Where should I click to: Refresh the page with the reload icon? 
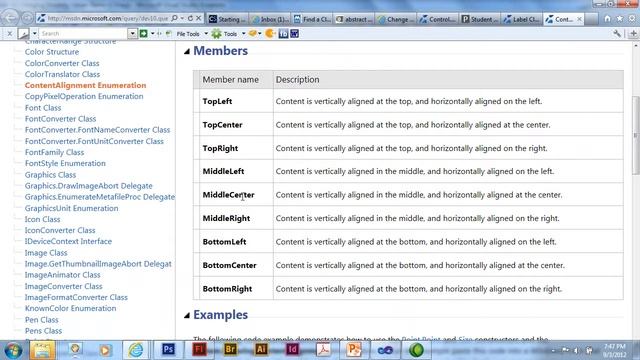coord(190,18)
